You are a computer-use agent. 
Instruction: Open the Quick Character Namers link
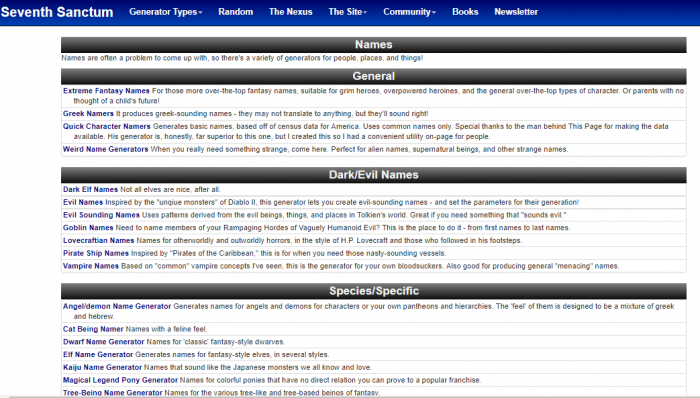(107, 127)
